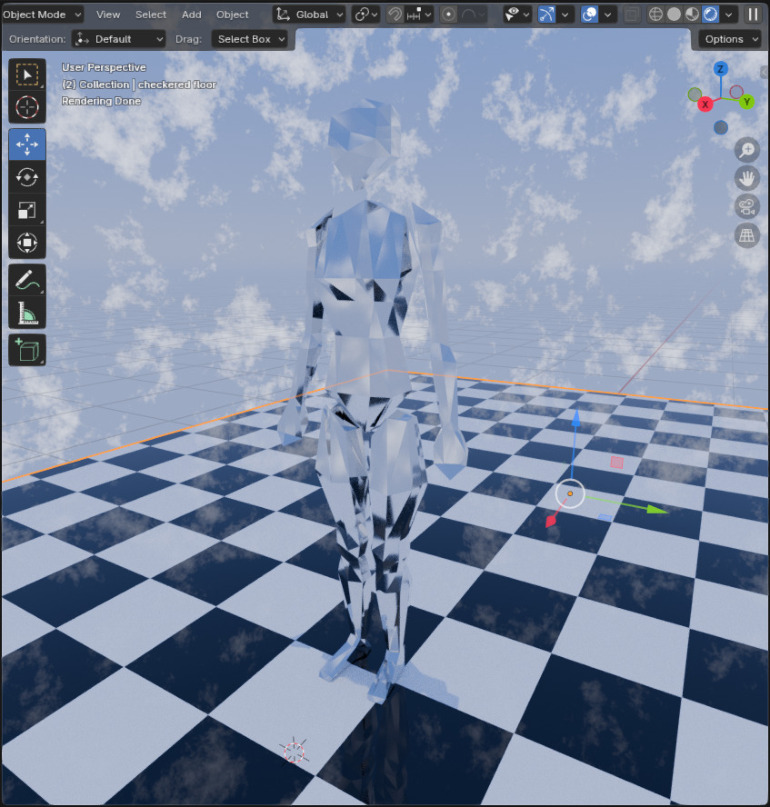
Task: Click the red X handle of move gizmo
Action: click(551, 521)
